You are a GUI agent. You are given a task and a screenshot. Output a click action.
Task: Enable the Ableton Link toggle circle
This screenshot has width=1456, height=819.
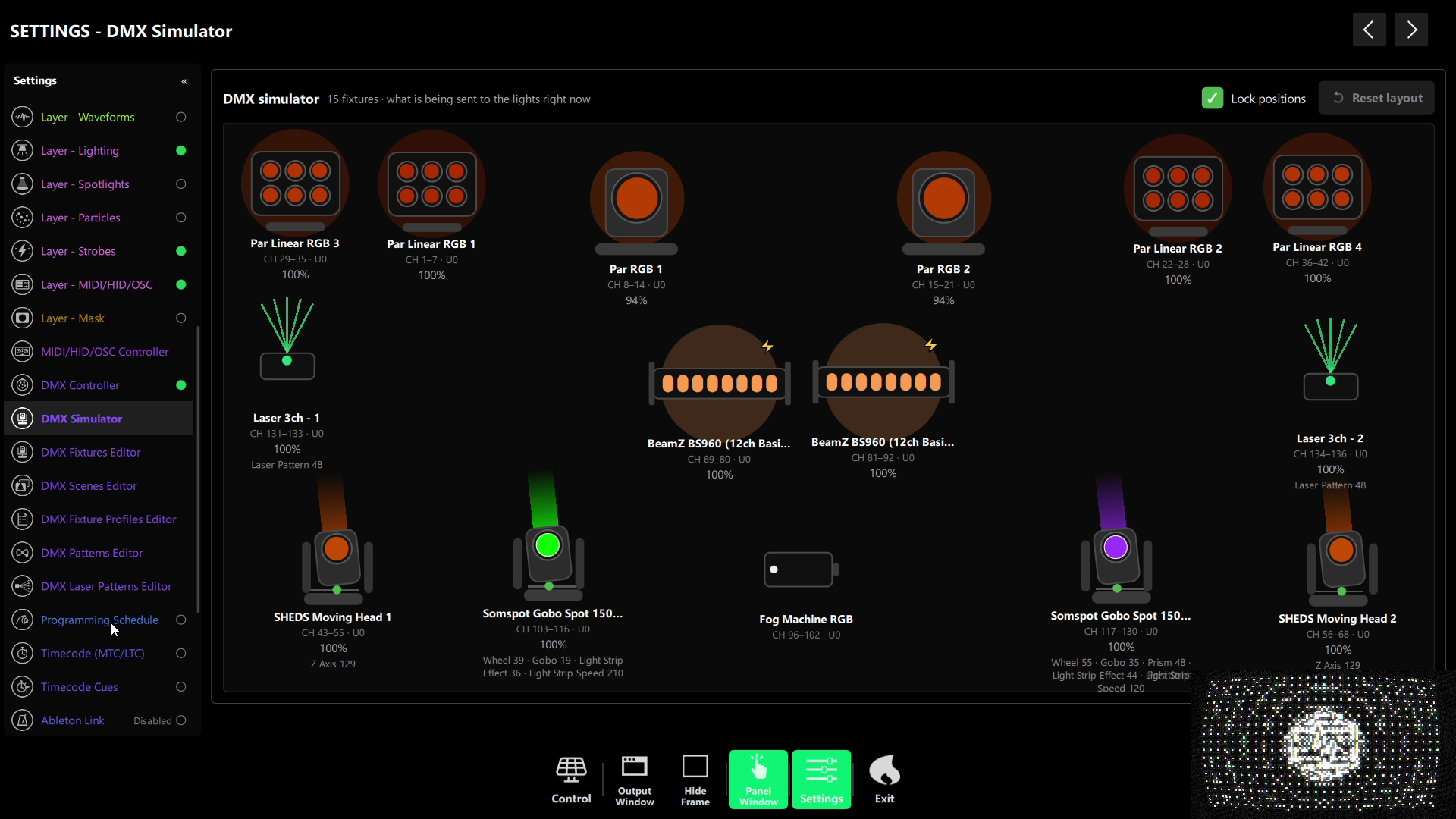(x=180, y=720)
